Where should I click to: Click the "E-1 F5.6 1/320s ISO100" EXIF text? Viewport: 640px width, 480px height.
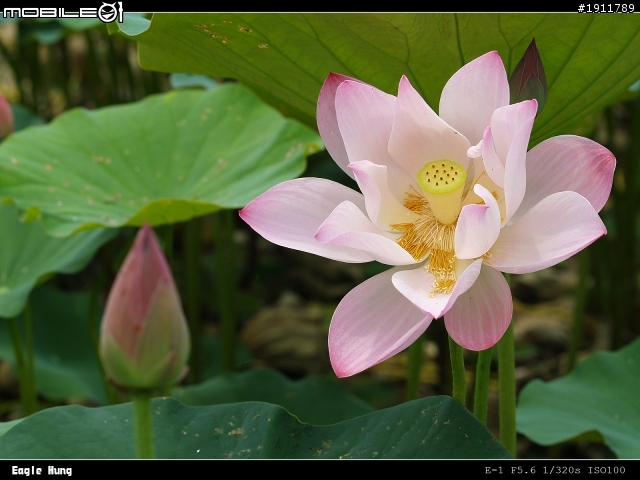click(x=555, y=470)
